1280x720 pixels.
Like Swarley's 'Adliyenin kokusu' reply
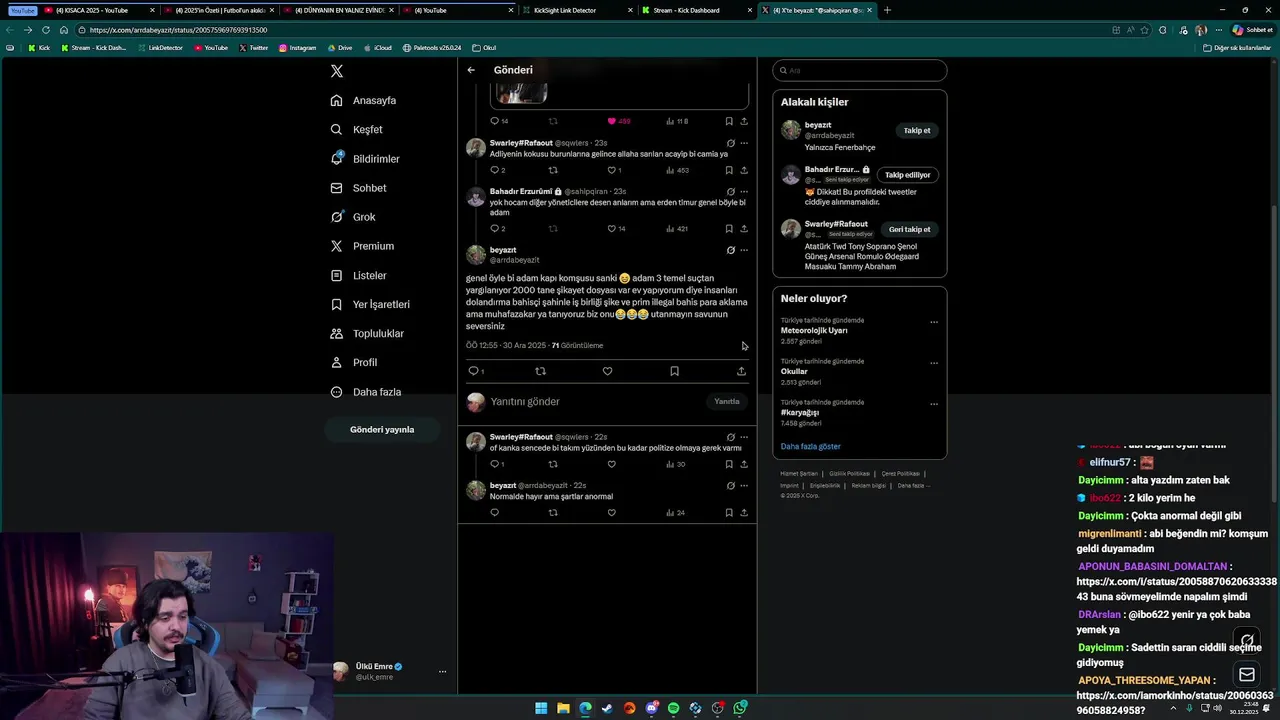613,170
